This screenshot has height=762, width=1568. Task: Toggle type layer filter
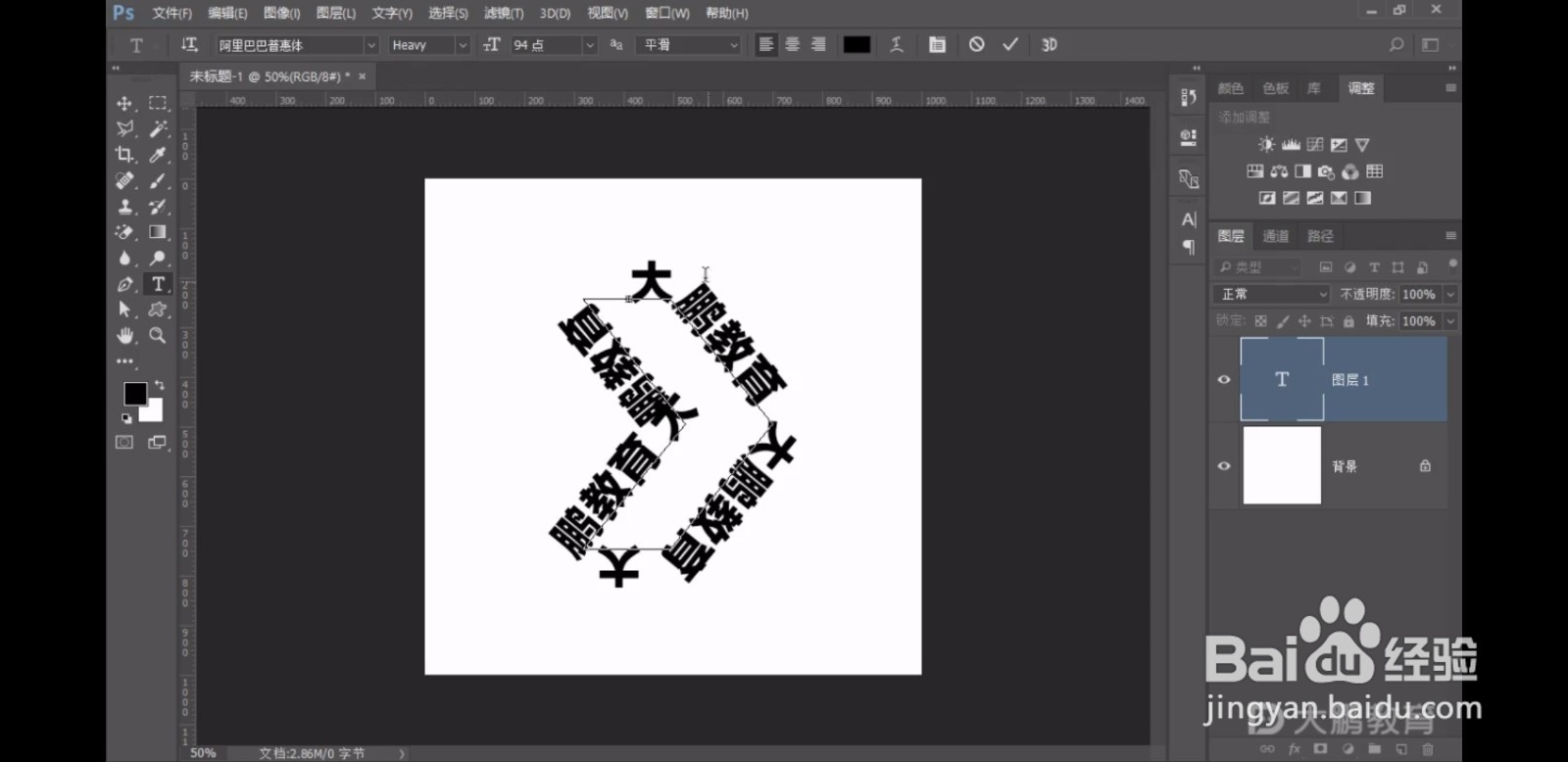pos(1374,267)
